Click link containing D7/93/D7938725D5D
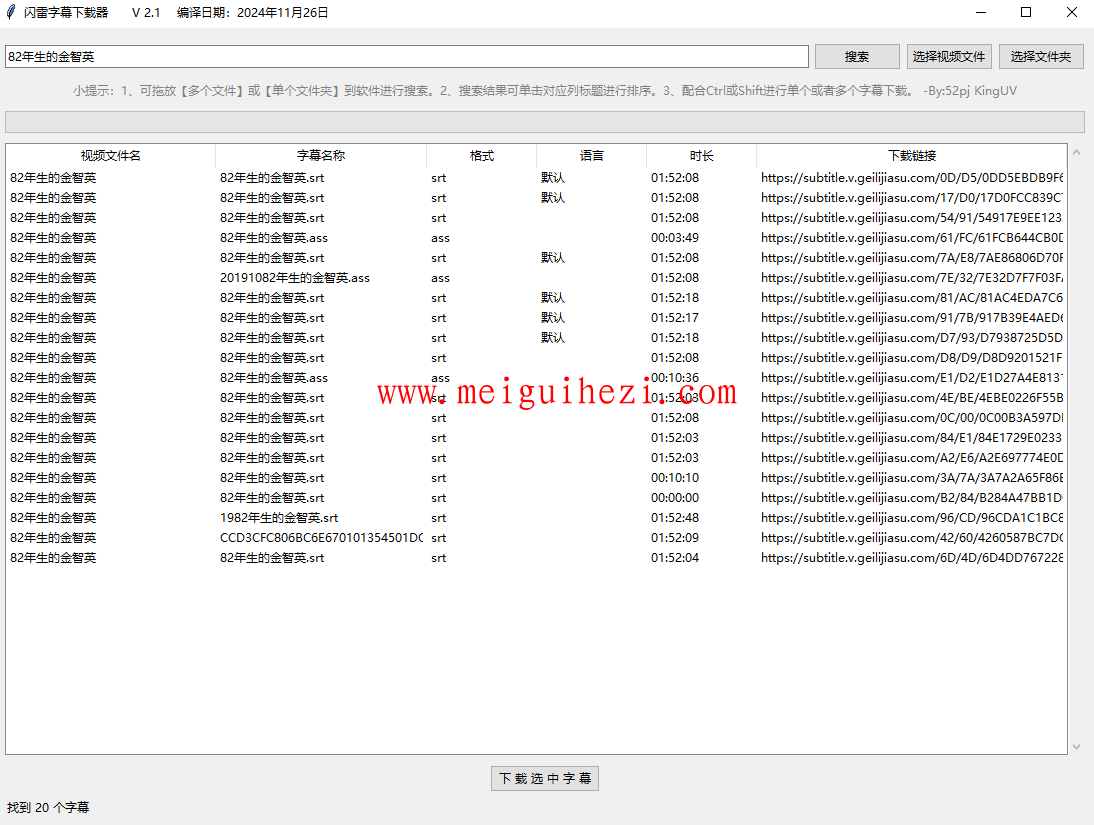 click(x=912, y=338)
